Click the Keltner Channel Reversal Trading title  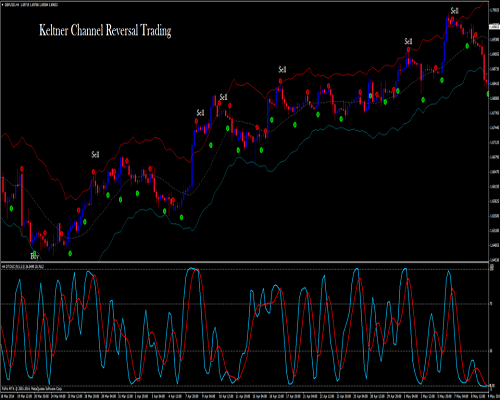pyautogui.click(x=105, y=30)
